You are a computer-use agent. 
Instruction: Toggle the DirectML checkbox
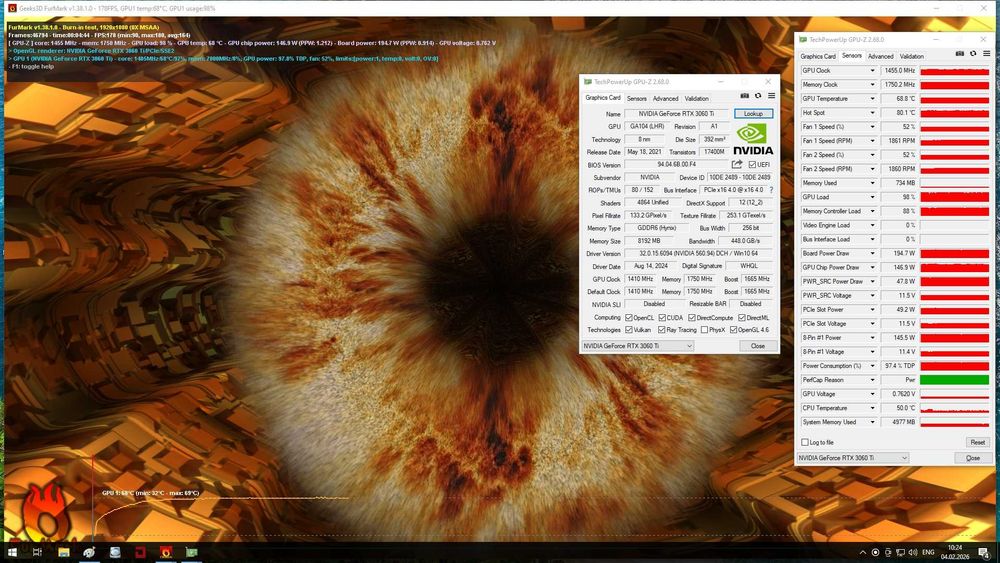[x=742, y=318]
